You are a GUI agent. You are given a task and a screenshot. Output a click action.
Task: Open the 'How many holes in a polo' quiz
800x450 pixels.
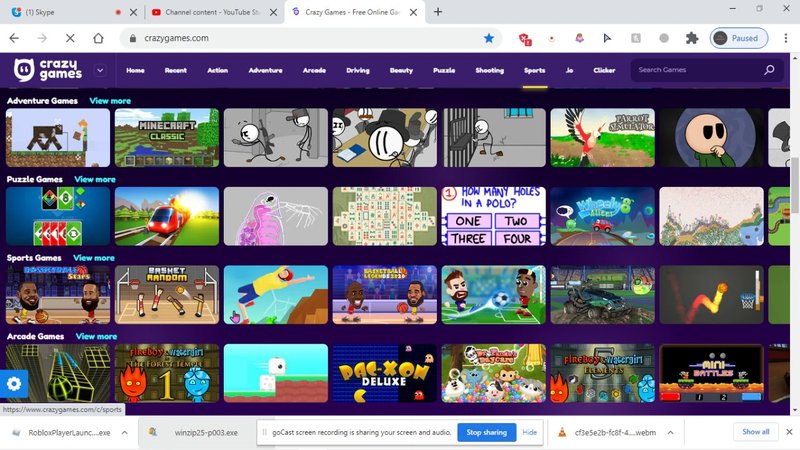[x=494, y=216]
